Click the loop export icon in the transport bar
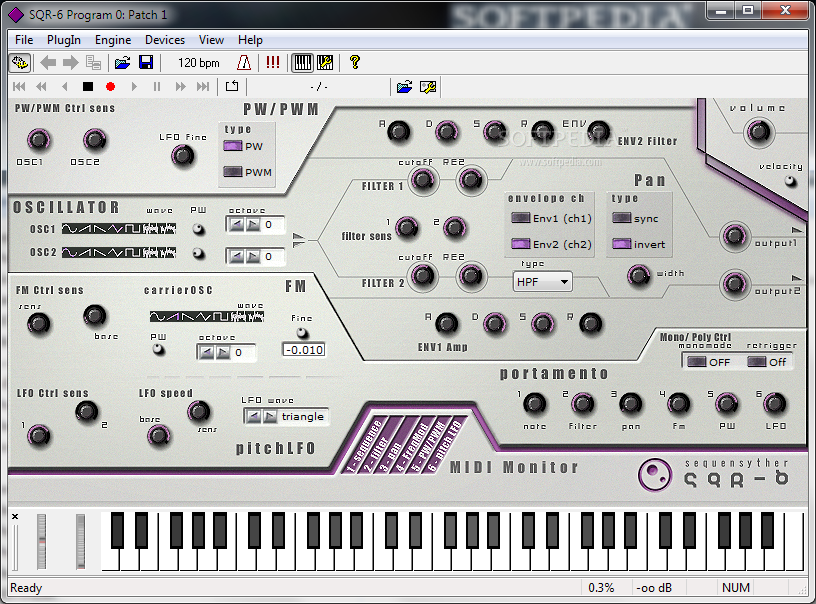816x604 pixels. tap(232, 86)
